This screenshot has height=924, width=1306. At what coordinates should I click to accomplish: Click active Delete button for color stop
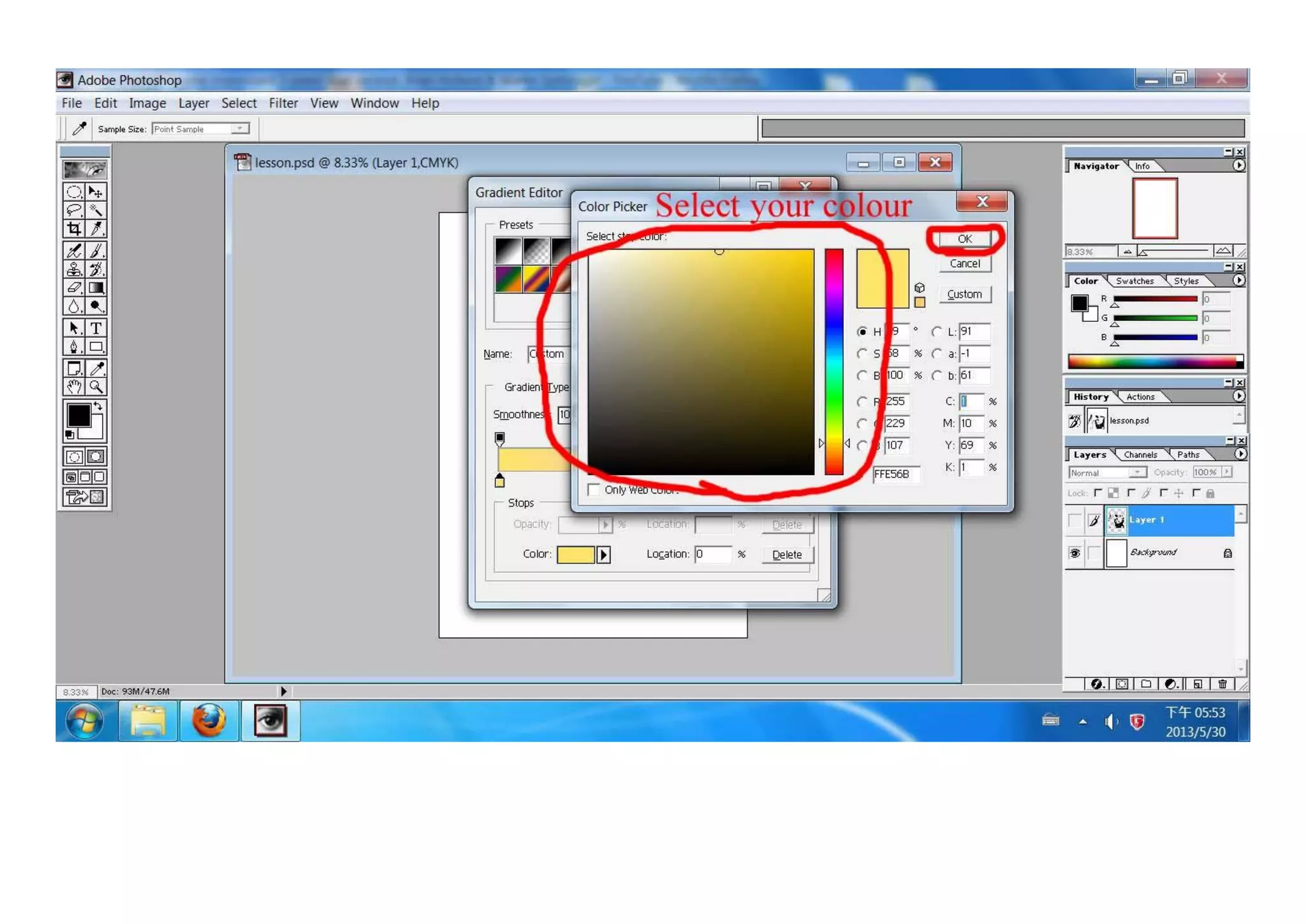(788, 555)
